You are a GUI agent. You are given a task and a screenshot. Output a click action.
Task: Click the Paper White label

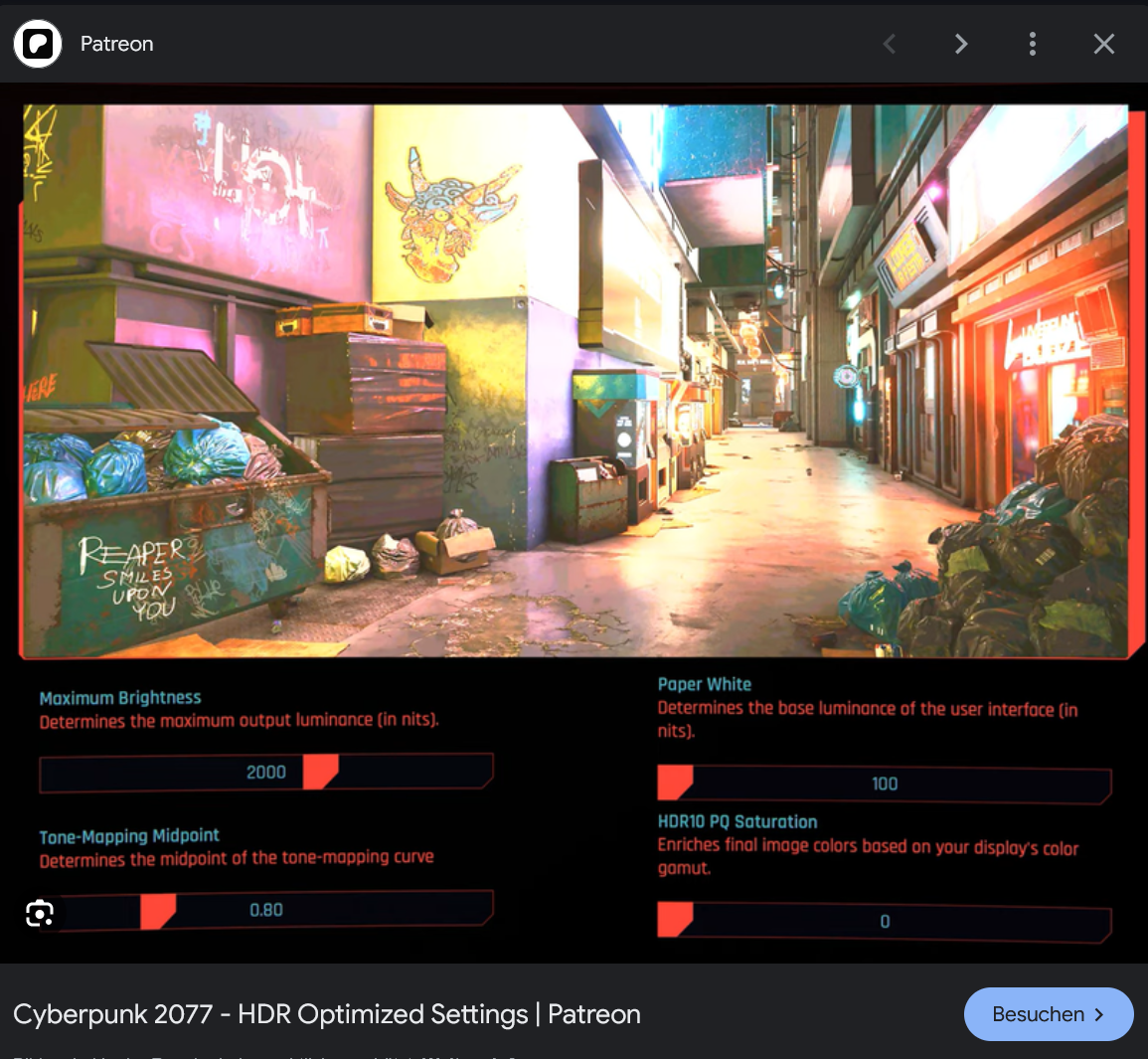pyautogui.click(x=705, y=684)
